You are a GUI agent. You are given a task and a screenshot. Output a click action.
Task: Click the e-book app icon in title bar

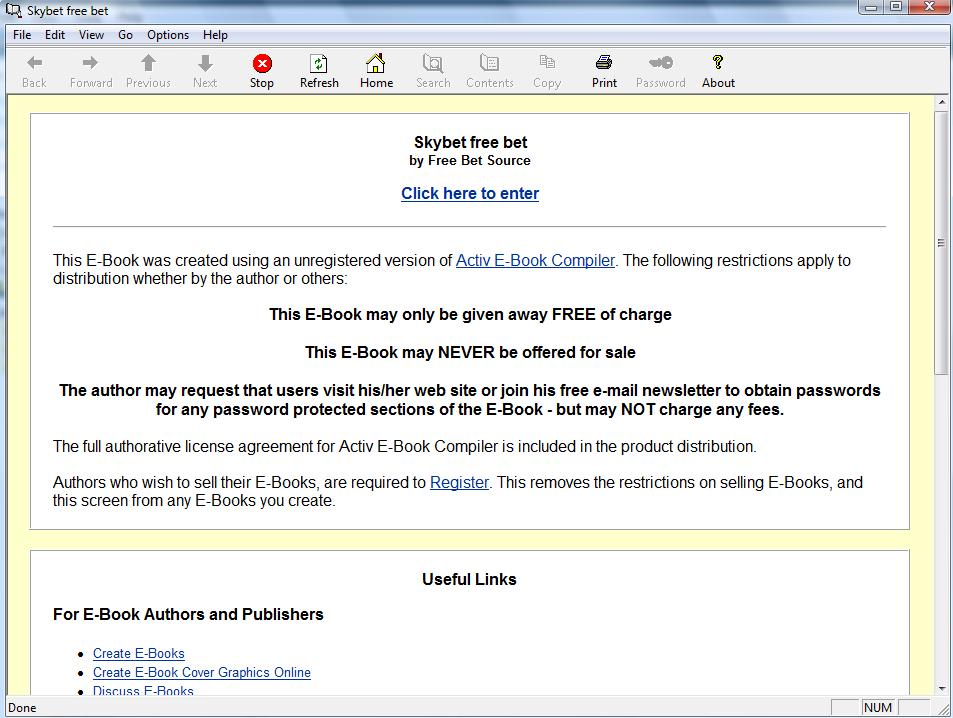[13, 10]
